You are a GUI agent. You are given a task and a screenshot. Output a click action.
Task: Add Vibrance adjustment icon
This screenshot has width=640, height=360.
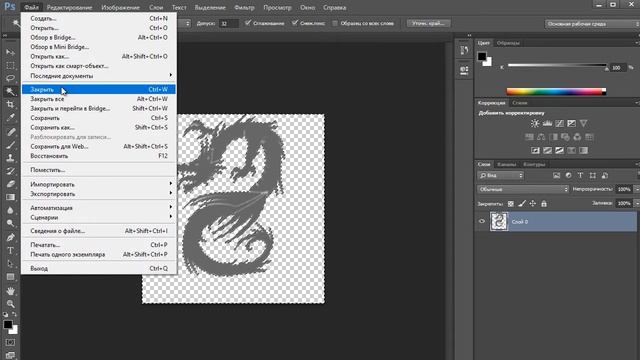(584, 123)
